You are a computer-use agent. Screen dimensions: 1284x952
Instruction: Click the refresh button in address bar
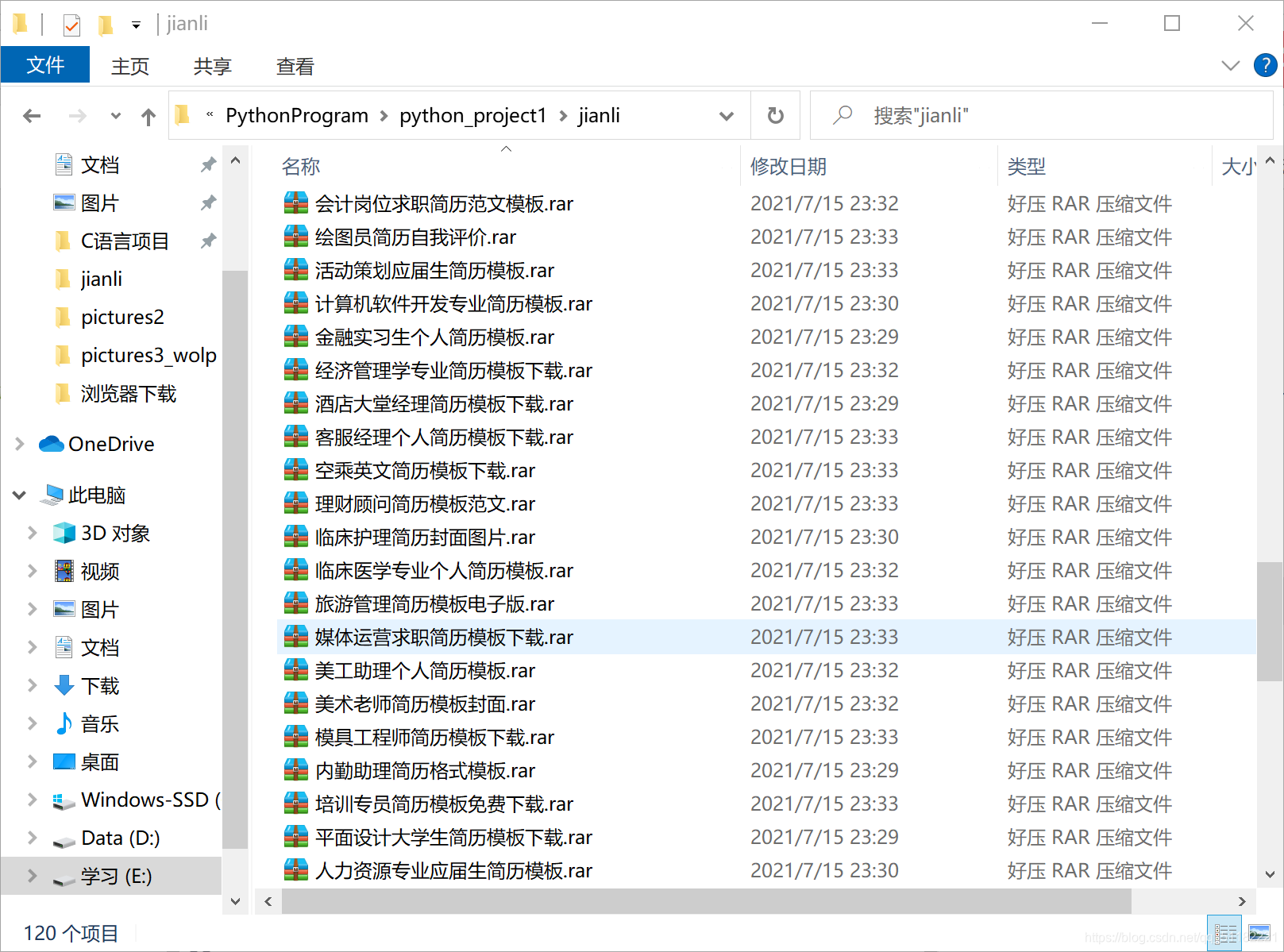(x=776, y=116)
